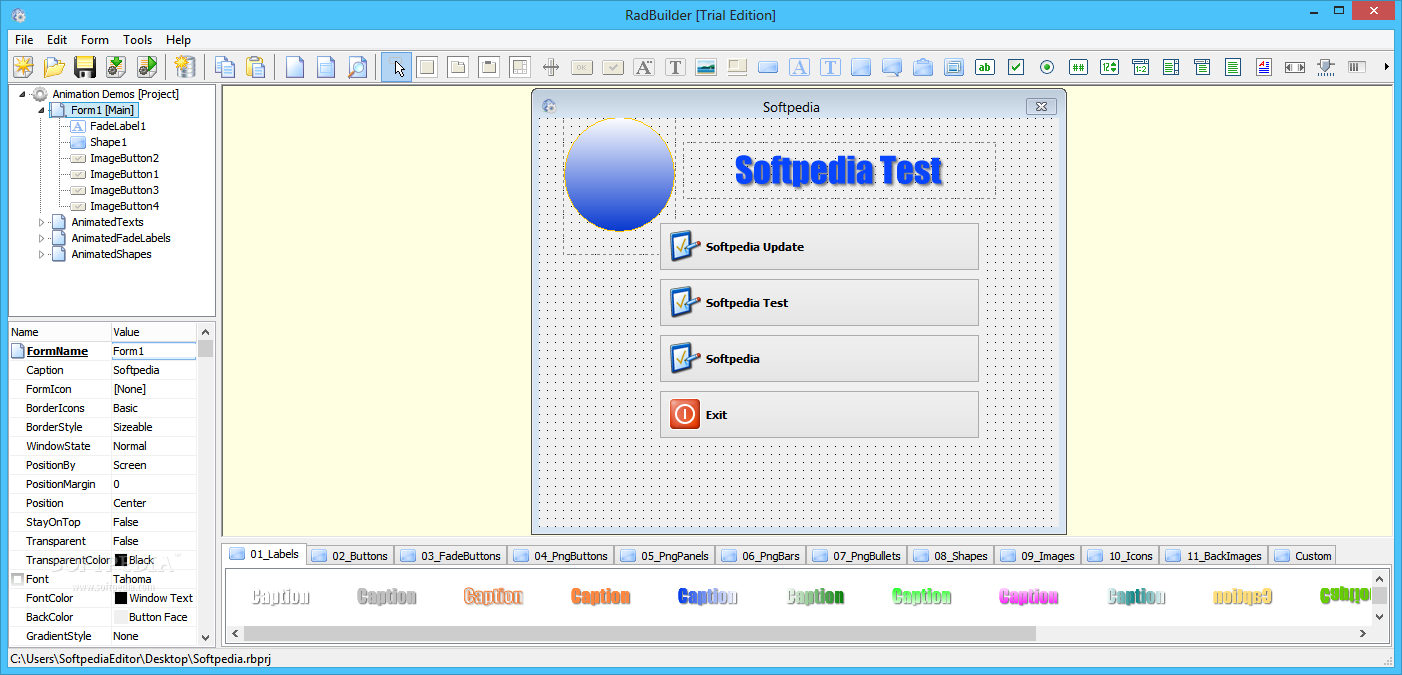The height and width of the screenshot is (675, 1402).
Task: Select the green radio button component icon
Action: pos(1047,67)
